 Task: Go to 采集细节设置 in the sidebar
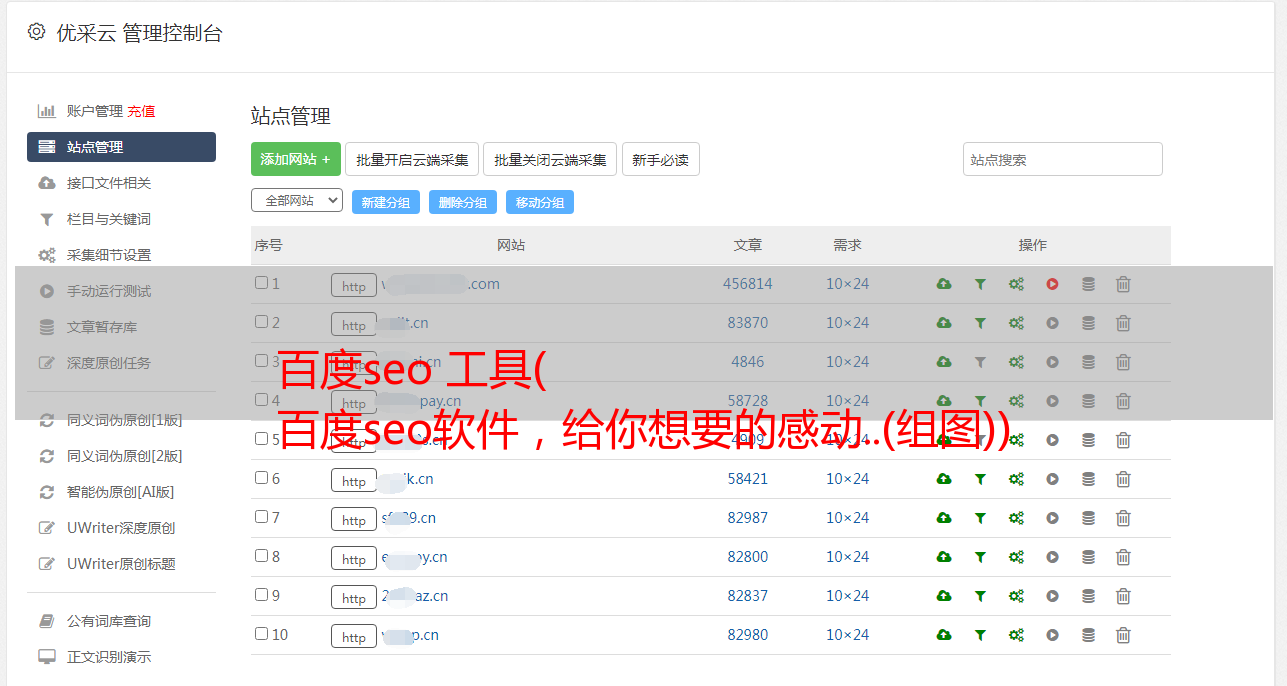pos(109,255)
